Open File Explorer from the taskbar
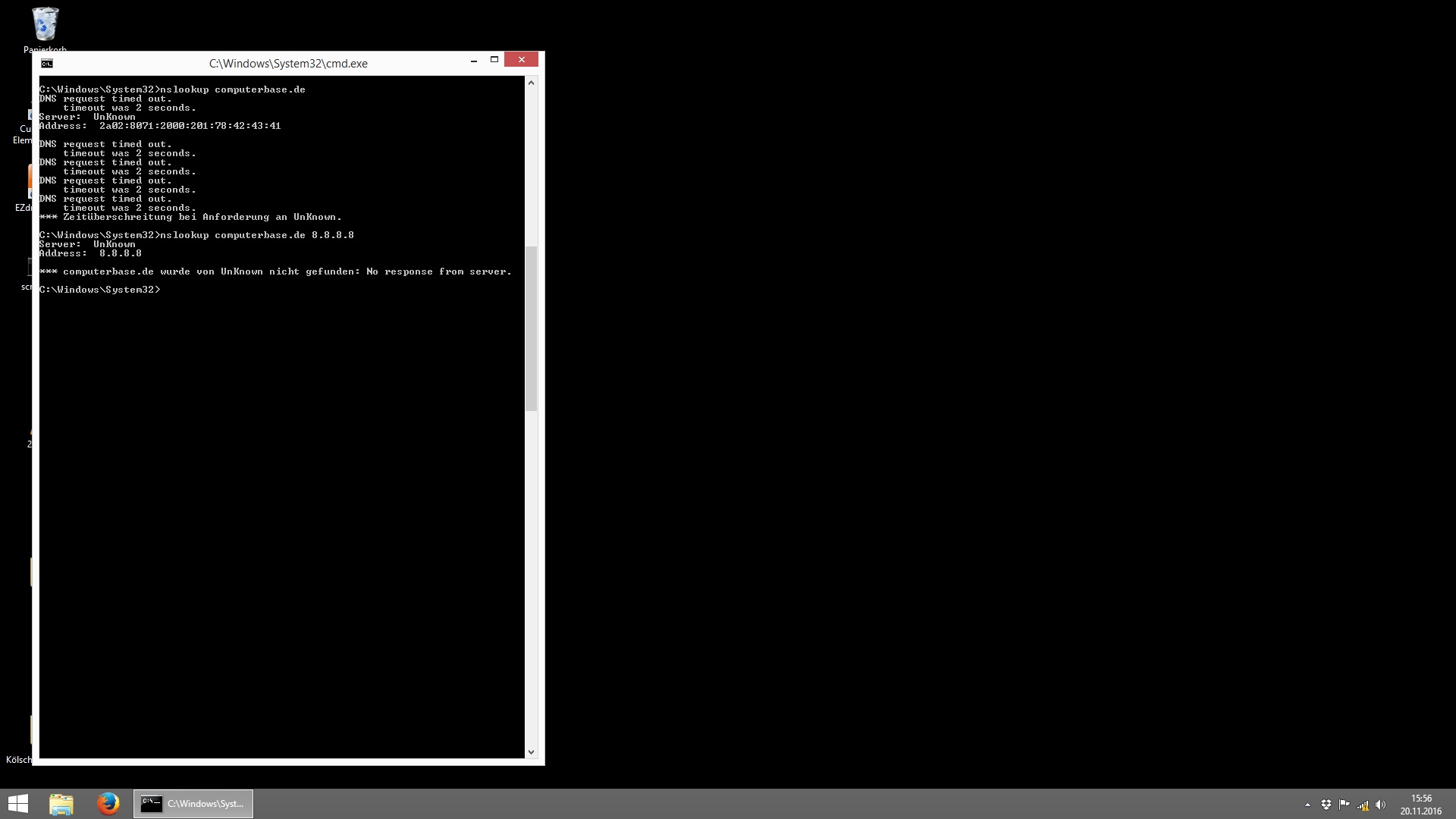This screenshot has width=1456, height=819. [61, 803]
